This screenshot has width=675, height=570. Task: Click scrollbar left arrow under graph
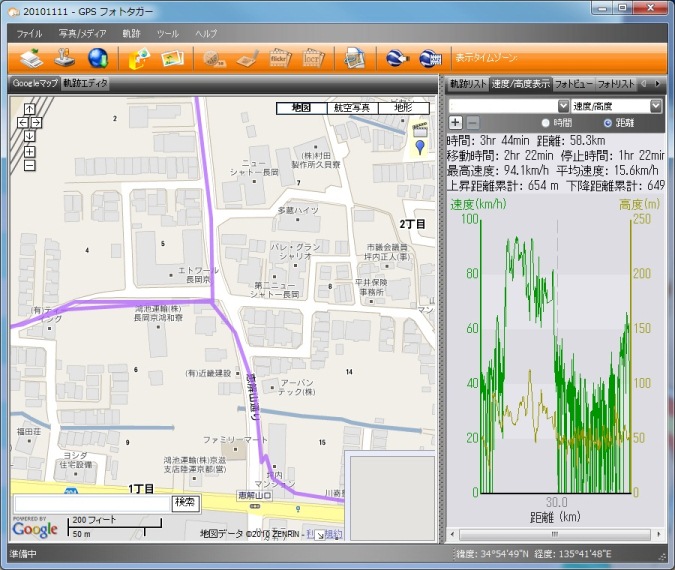tap(452, 534)
